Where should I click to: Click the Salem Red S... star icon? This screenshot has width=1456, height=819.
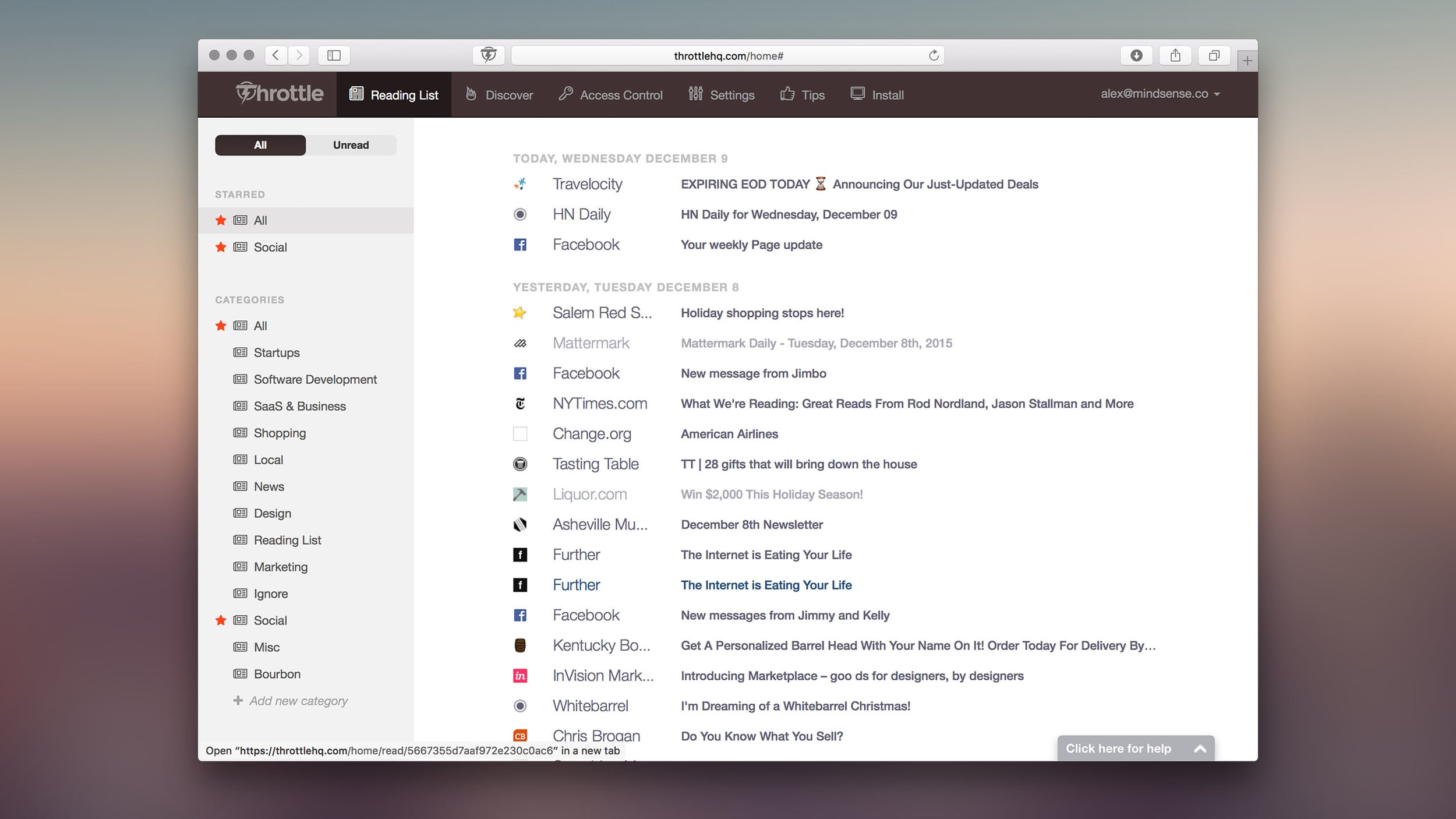pos(520,313)
